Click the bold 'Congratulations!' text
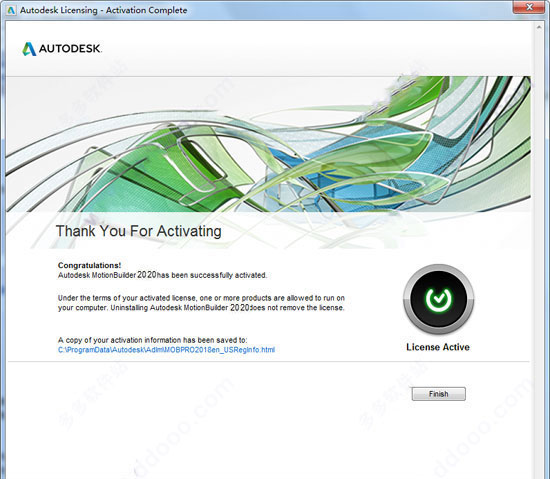This screenshot has width=550, height=479. tap(89, 265)
